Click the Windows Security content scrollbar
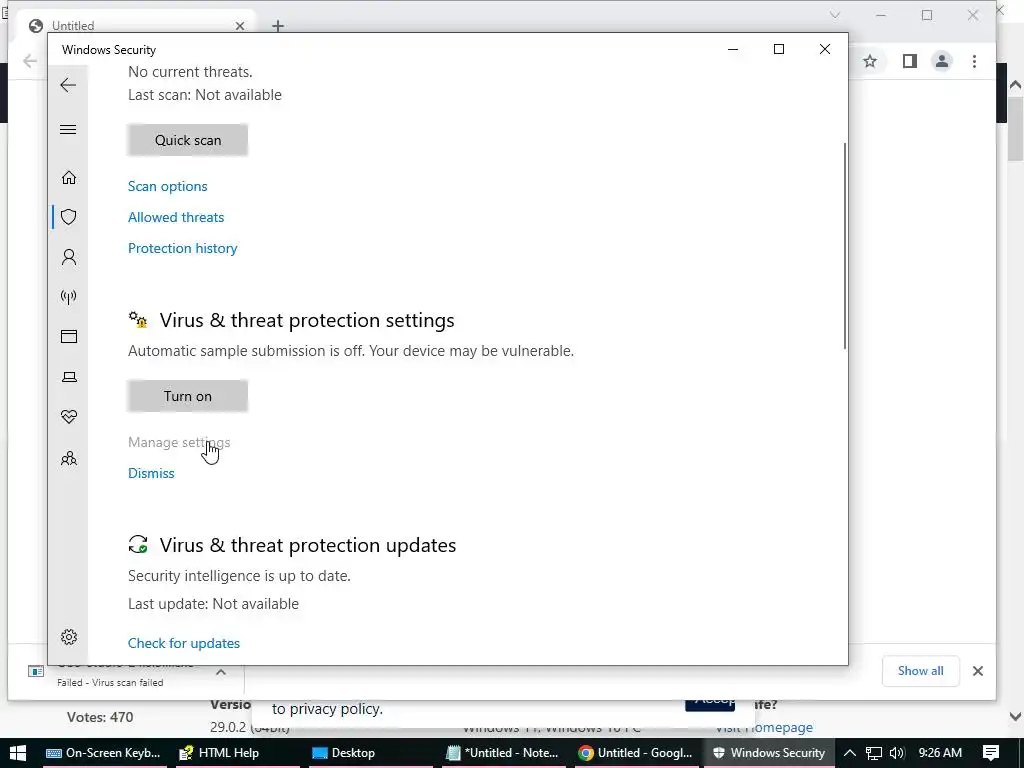 coord(844,246)
